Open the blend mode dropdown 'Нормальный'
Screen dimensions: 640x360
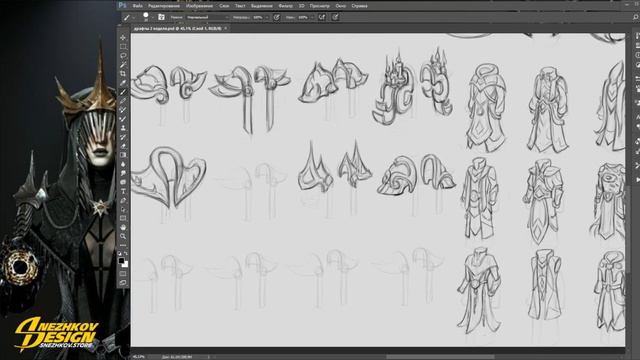tap(207, 17)
